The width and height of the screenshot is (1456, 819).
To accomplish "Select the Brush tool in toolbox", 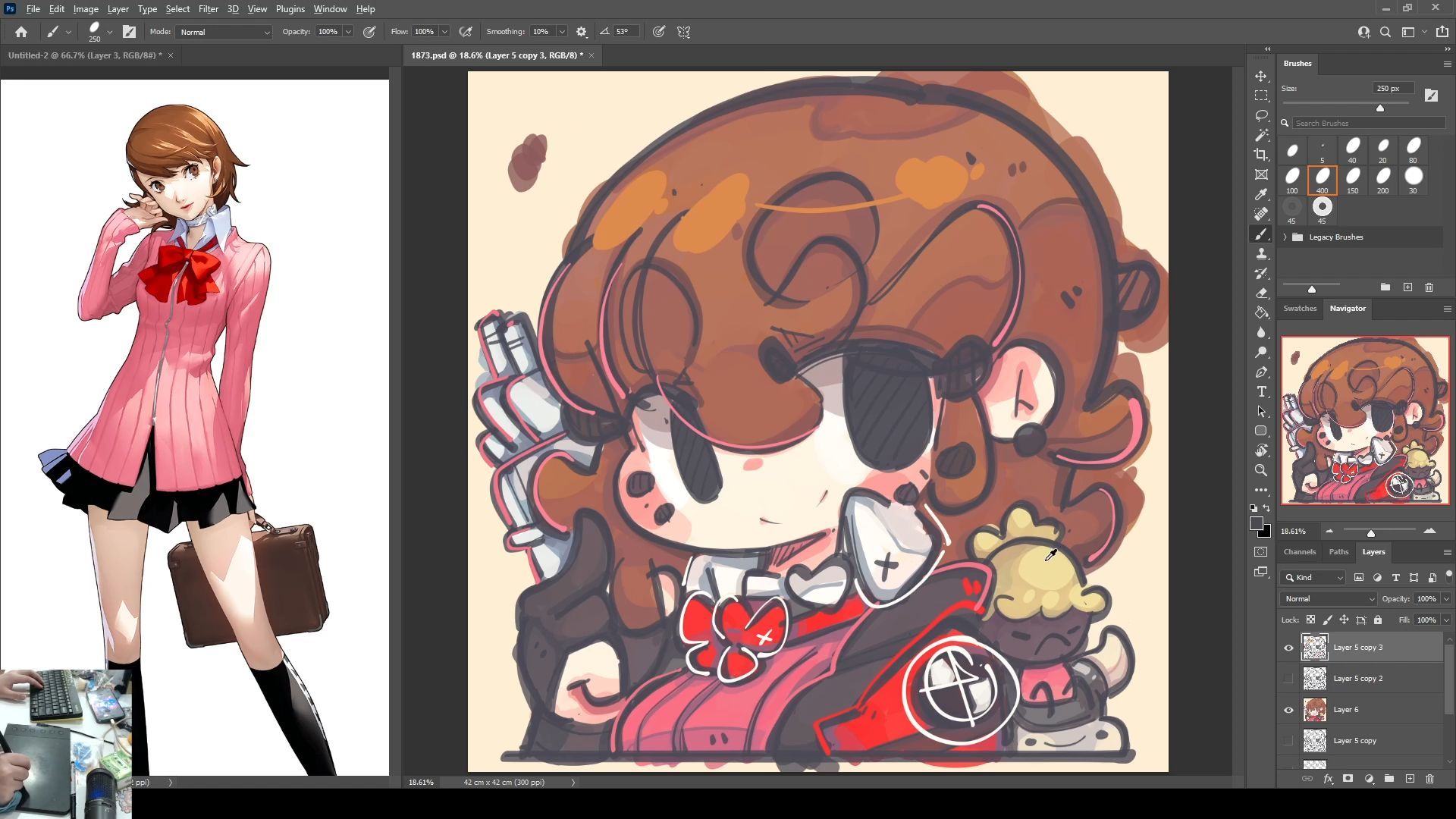I will [1261, 234].
